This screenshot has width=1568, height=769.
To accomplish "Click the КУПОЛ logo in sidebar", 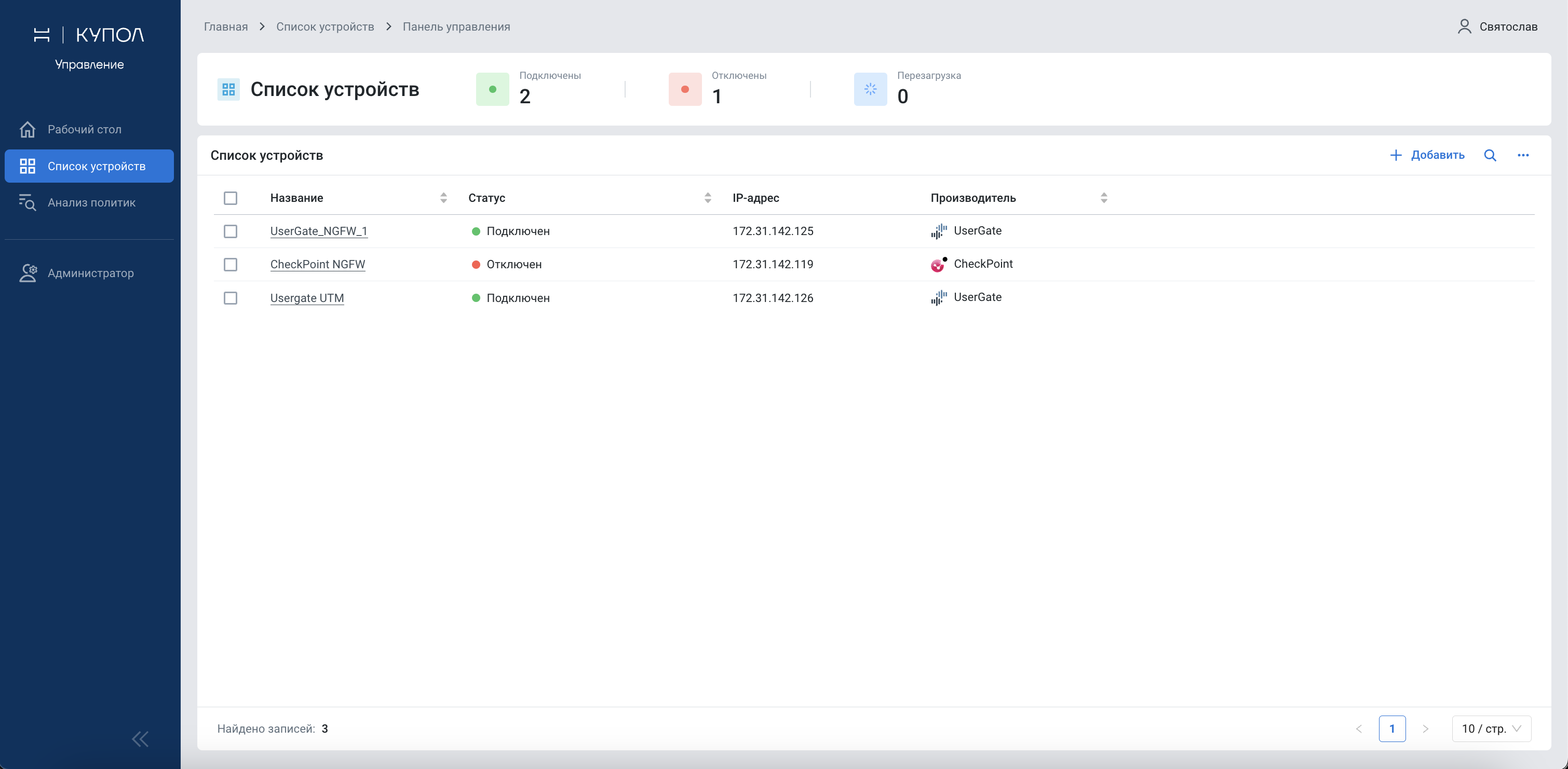I will (x=89, y=35).
